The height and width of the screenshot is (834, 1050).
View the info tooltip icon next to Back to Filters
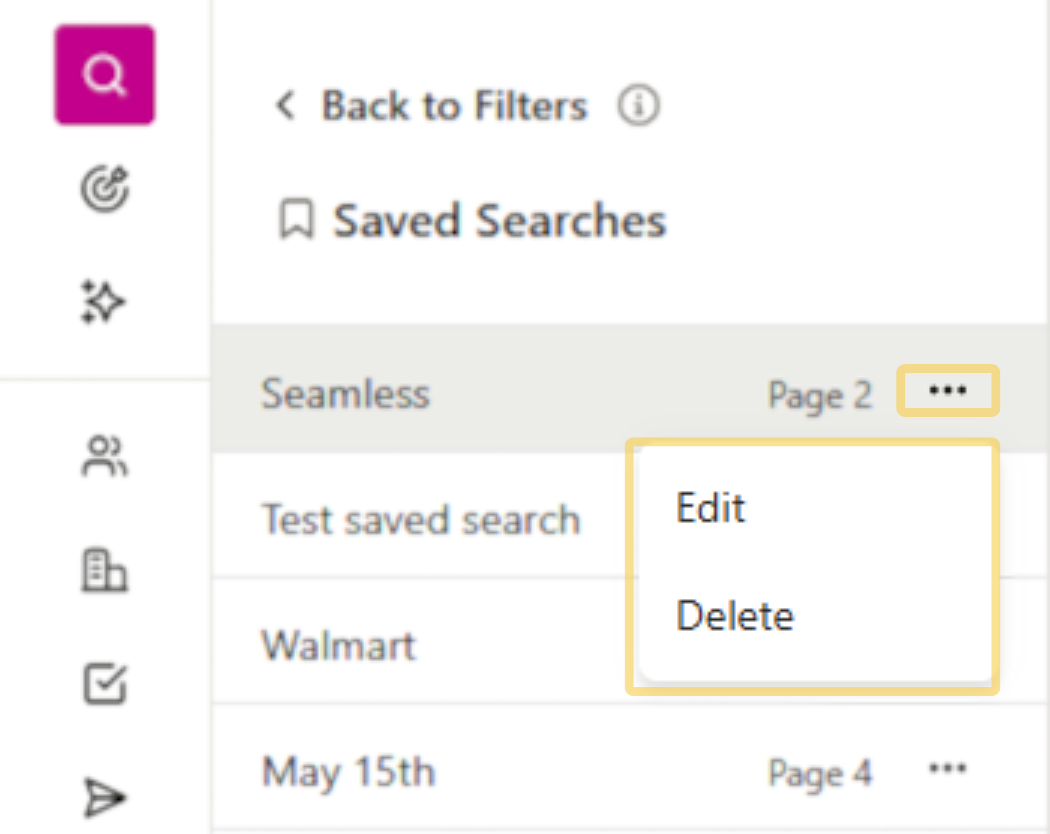point(638,105)
